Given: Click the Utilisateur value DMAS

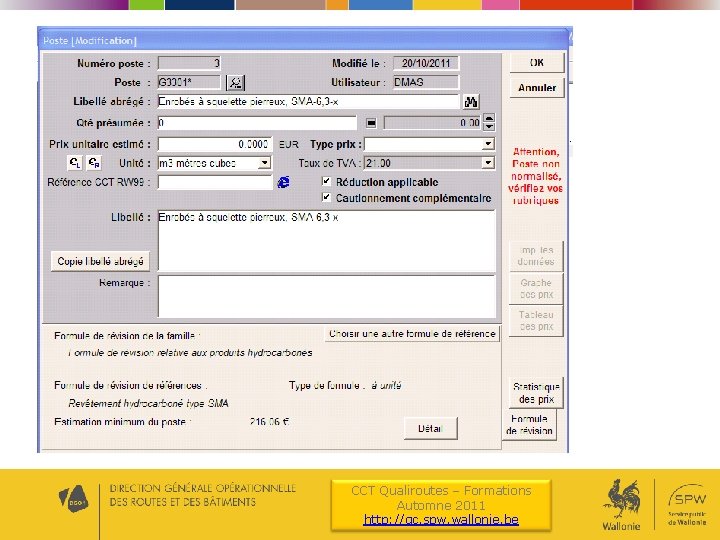Looking at the screenshot, I should point(426,82).
